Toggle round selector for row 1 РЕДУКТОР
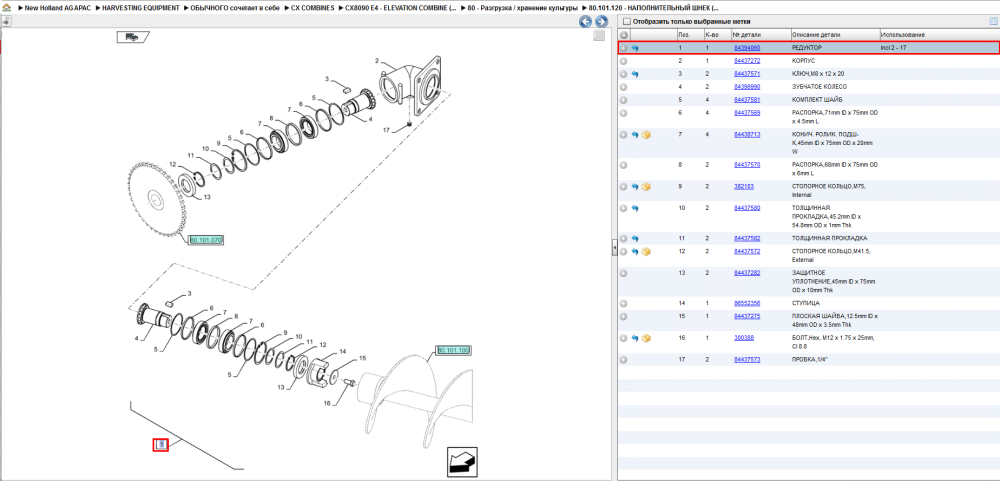Screen dimensions: 1000x481 pyautogui.click(x=624, y=48)
